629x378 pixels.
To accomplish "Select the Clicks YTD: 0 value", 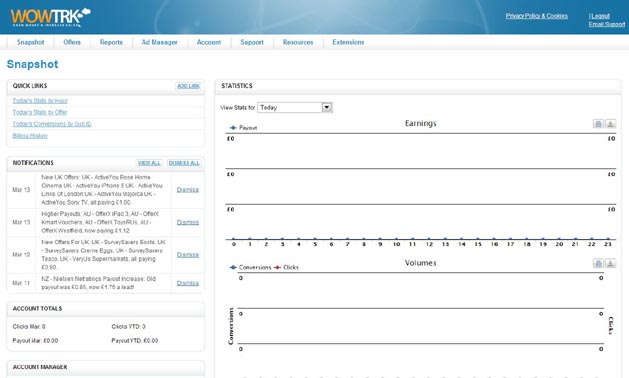I will 128,327.
